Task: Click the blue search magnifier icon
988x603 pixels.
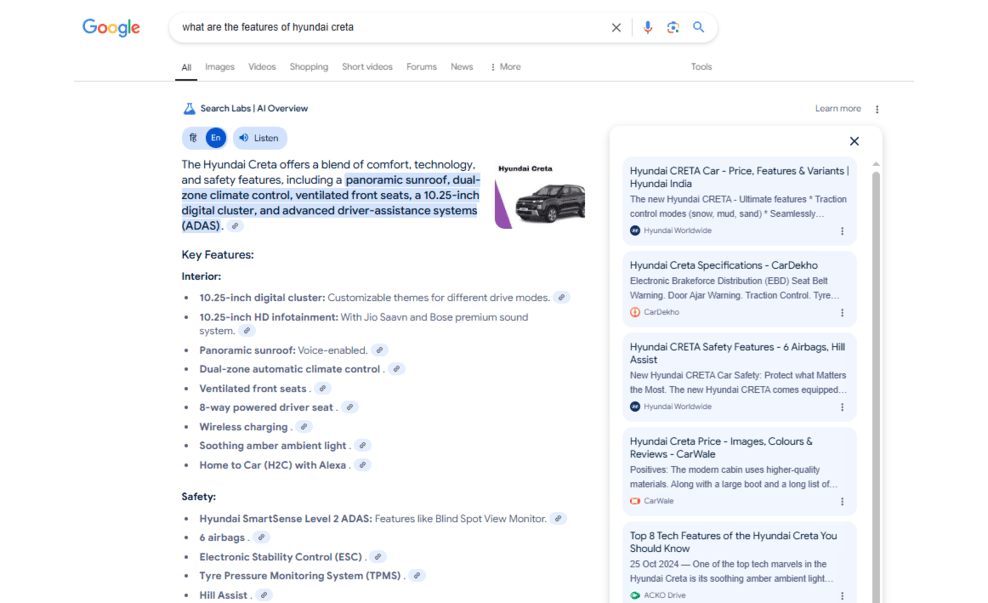Action: pyautogui.click(x=699, y=28)
